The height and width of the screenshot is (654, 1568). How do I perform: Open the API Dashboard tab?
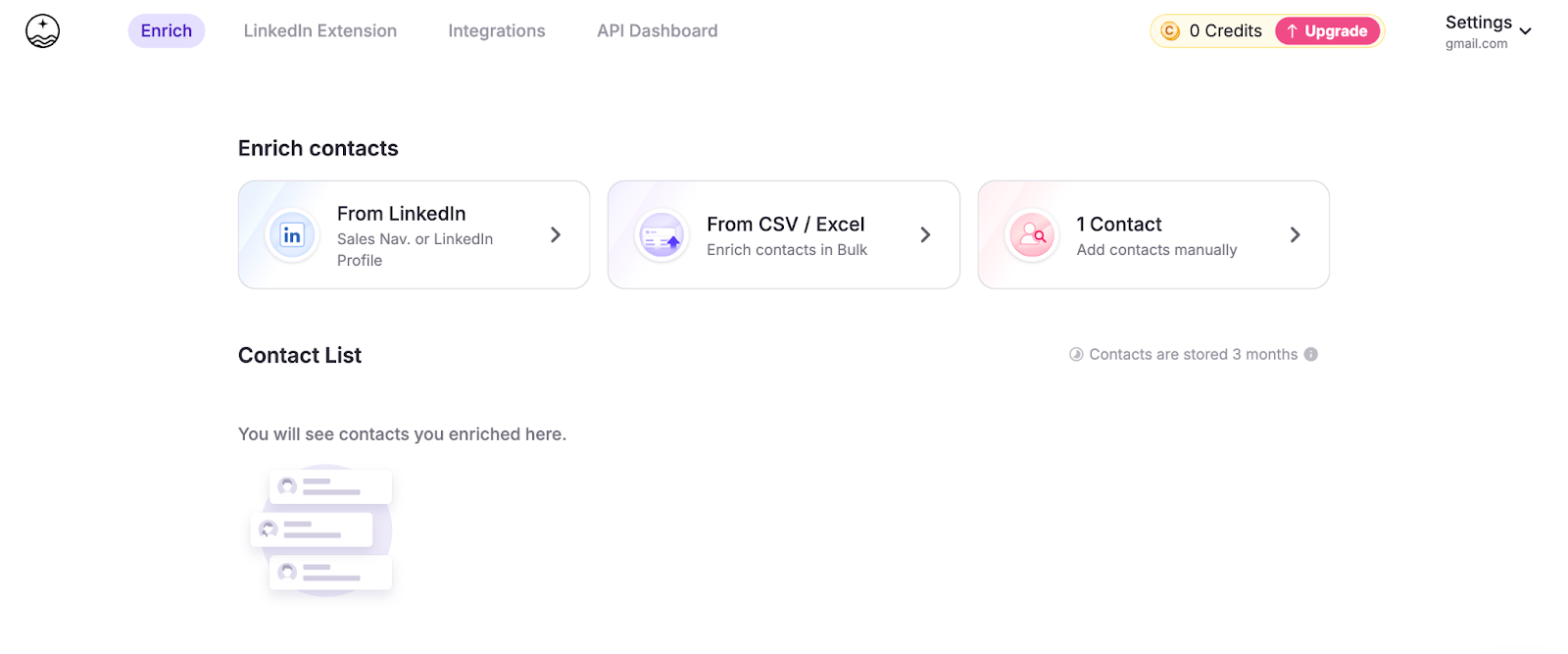tap(658, 31)
